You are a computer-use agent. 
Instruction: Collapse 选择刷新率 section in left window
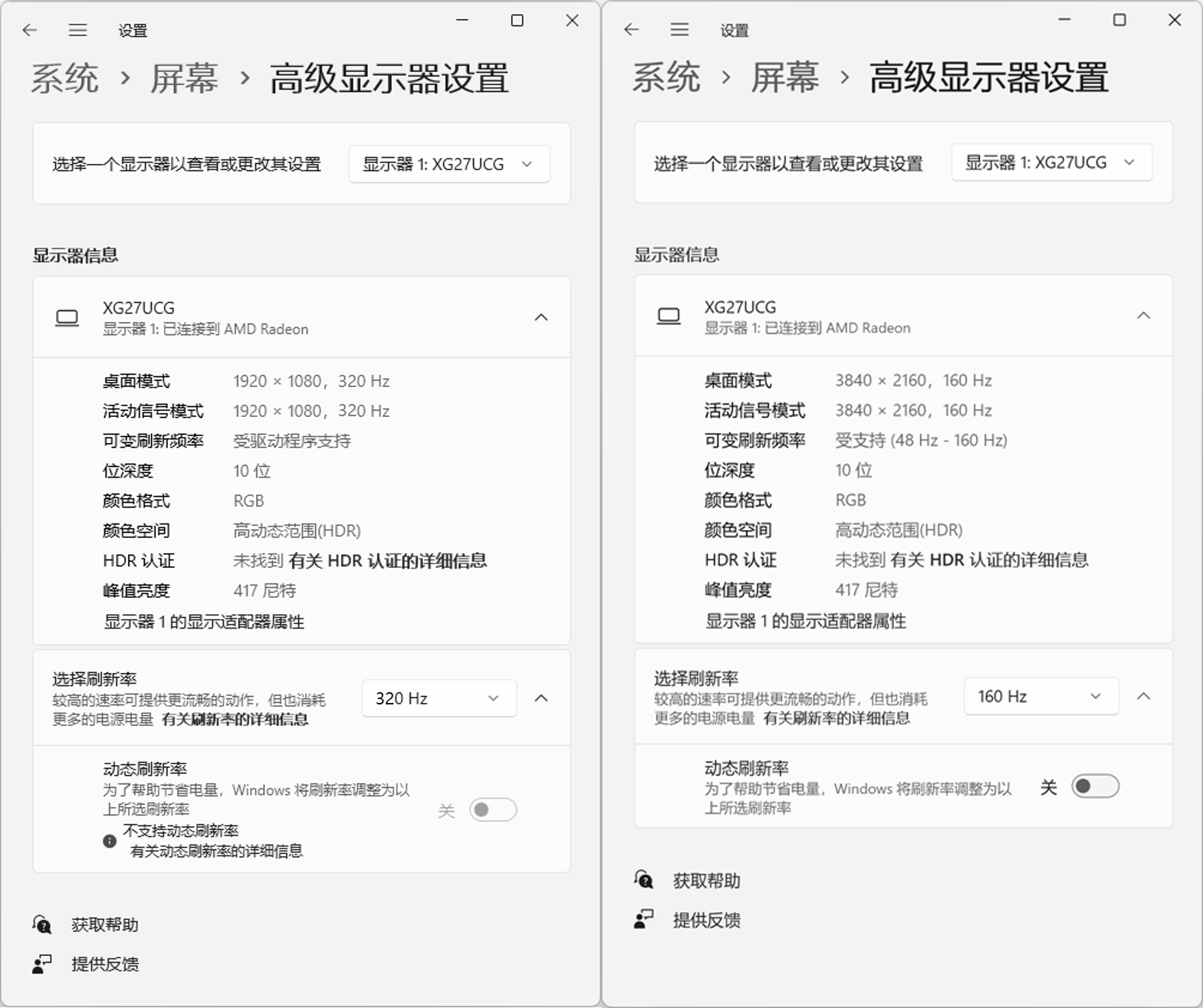point(541,698)
